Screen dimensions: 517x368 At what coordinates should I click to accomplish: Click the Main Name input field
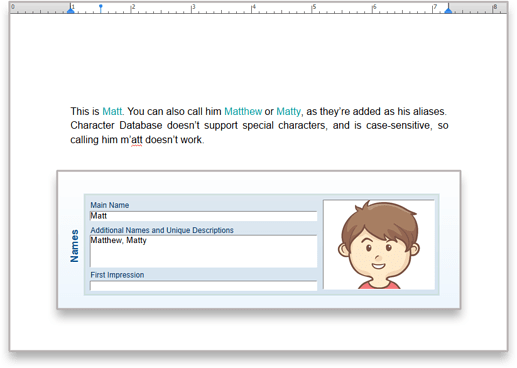coord(203,216)
